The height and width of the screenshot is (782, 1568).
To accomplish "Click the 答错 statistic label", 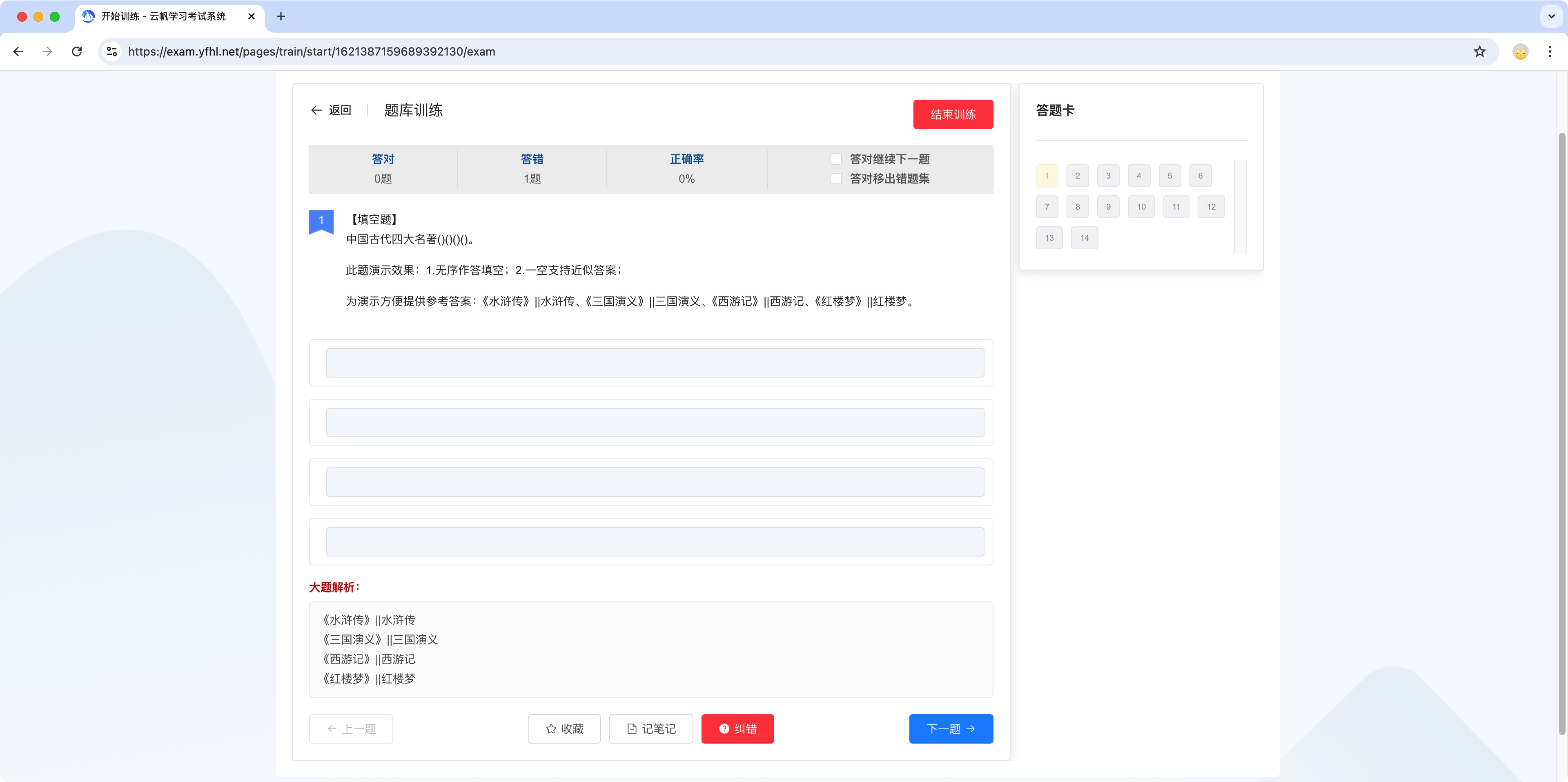I will pyautogui.click(x=532, y=159).
